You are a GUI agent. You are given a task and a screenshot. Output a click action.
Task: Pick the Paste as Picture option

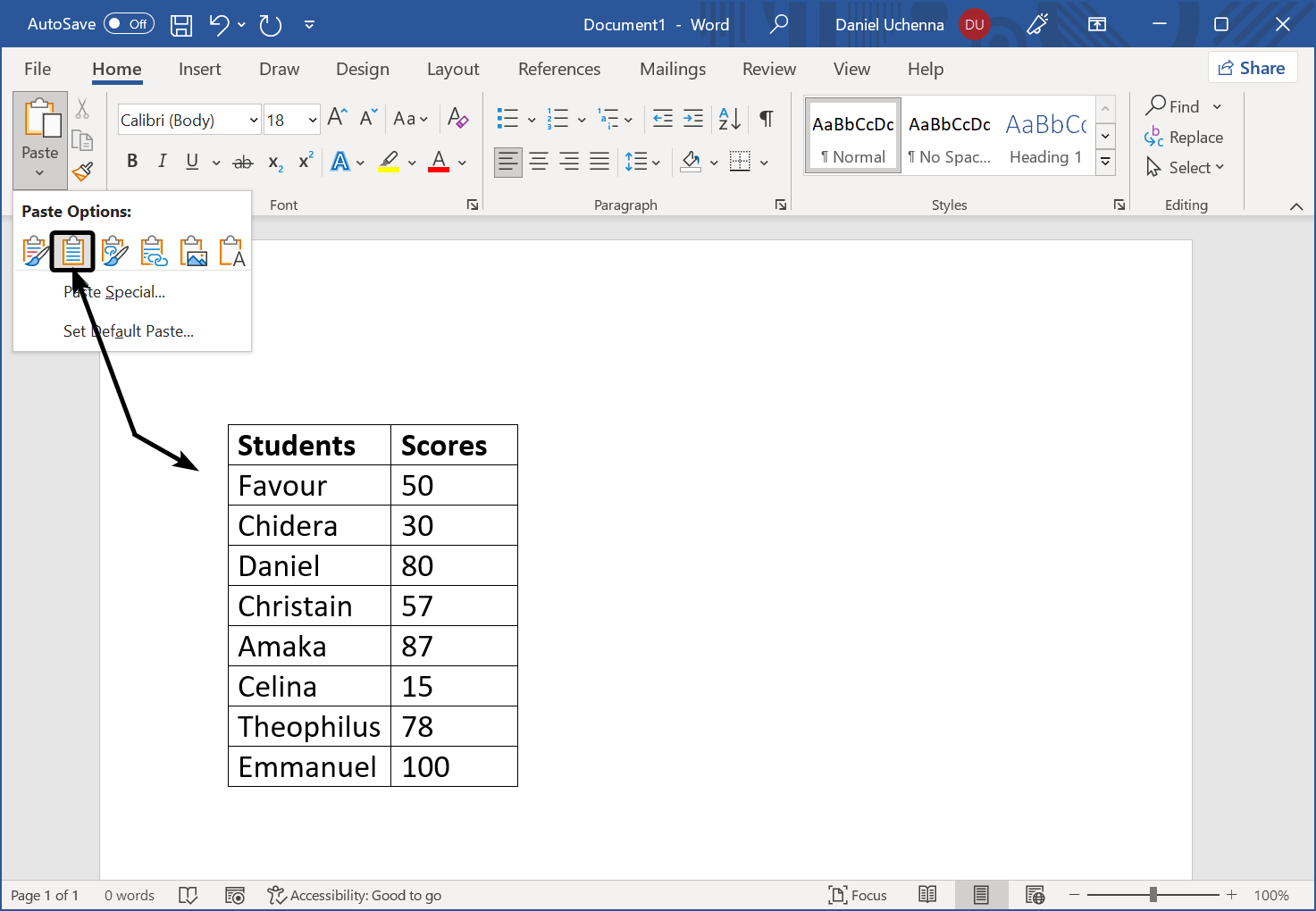tap(194, 251)
